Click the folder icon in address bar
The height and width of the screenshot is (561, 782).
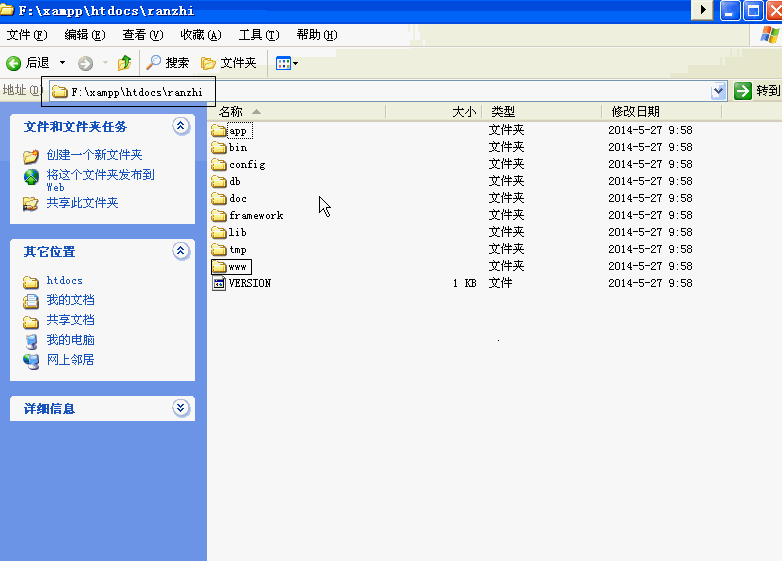pyautogui.click(x=60, y=92)
